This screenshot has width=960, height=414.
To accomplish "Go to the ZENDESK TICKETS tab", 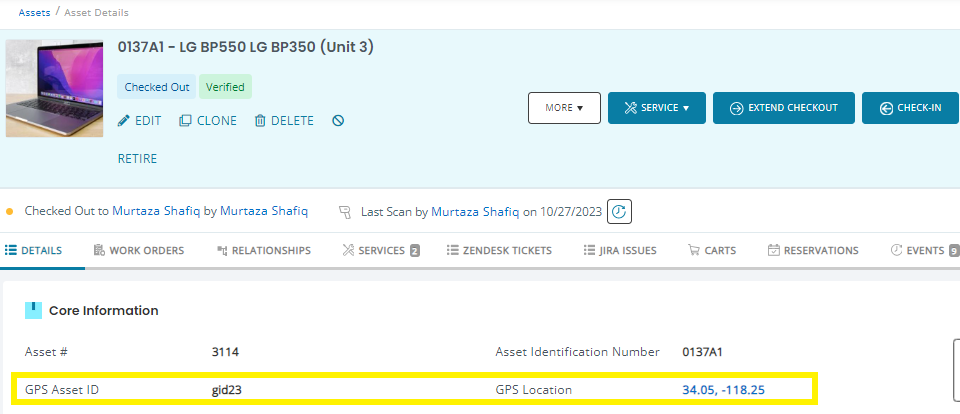I will tap(499, 251).
